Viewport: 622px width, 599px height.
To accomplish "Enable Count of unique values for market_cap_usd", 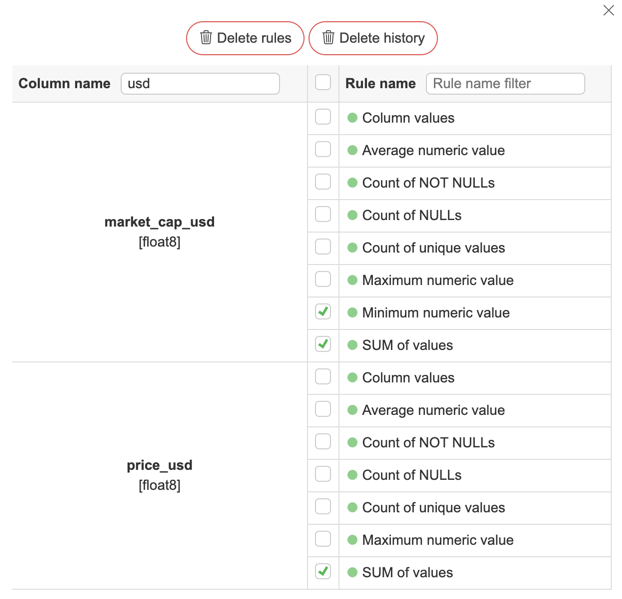I will tap(323, 247).
